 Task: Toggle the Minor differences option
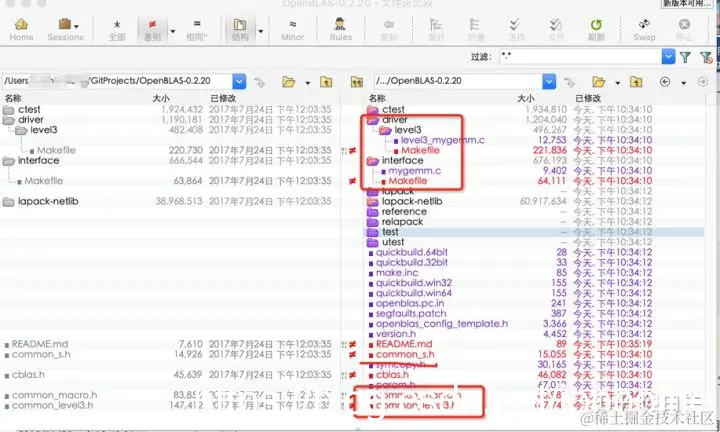click(292, 29)
